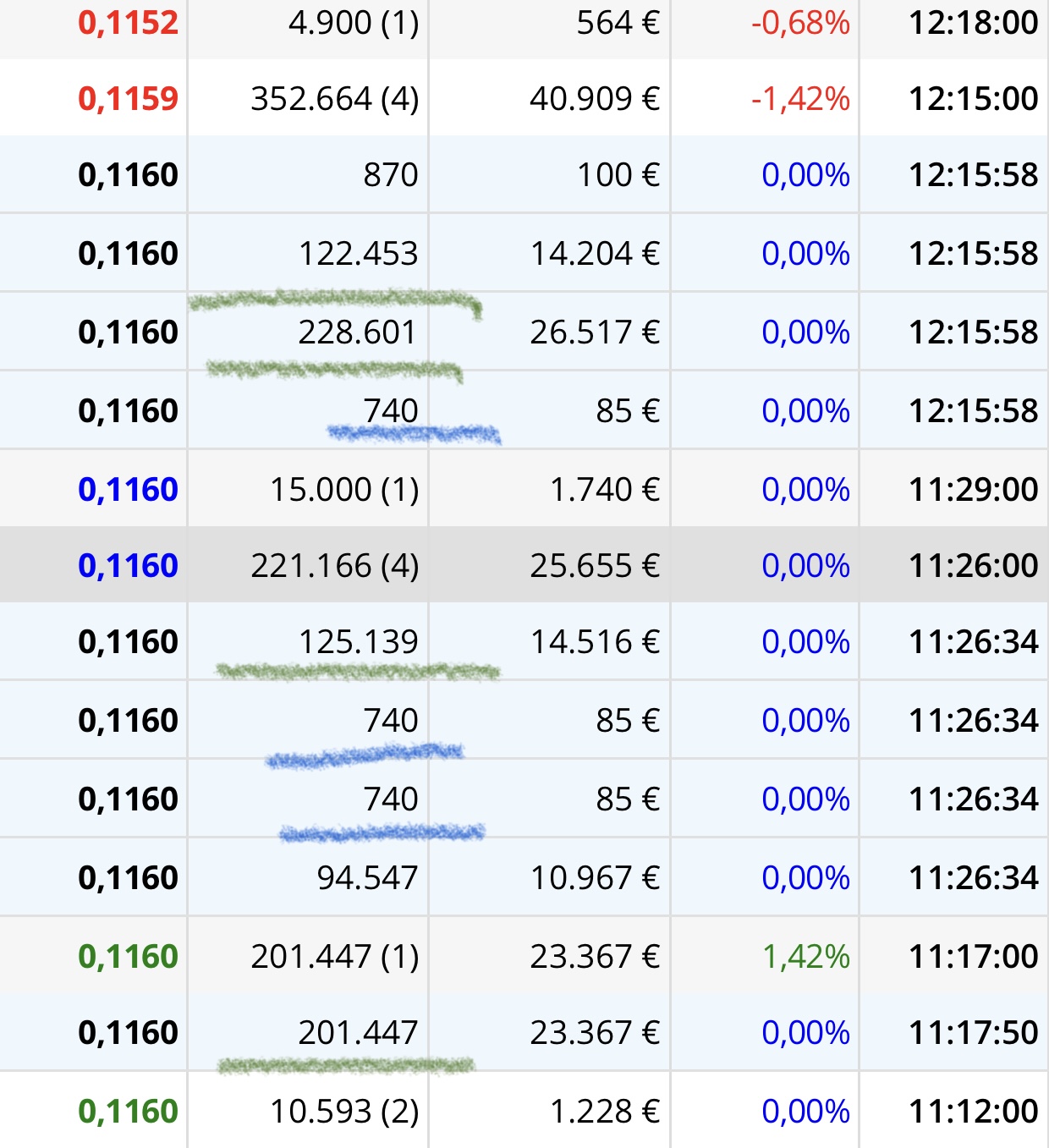1049x1148 pixels.
Task: Click time 12:15:58 in the 122.453 row
Action: pos(974,254)
